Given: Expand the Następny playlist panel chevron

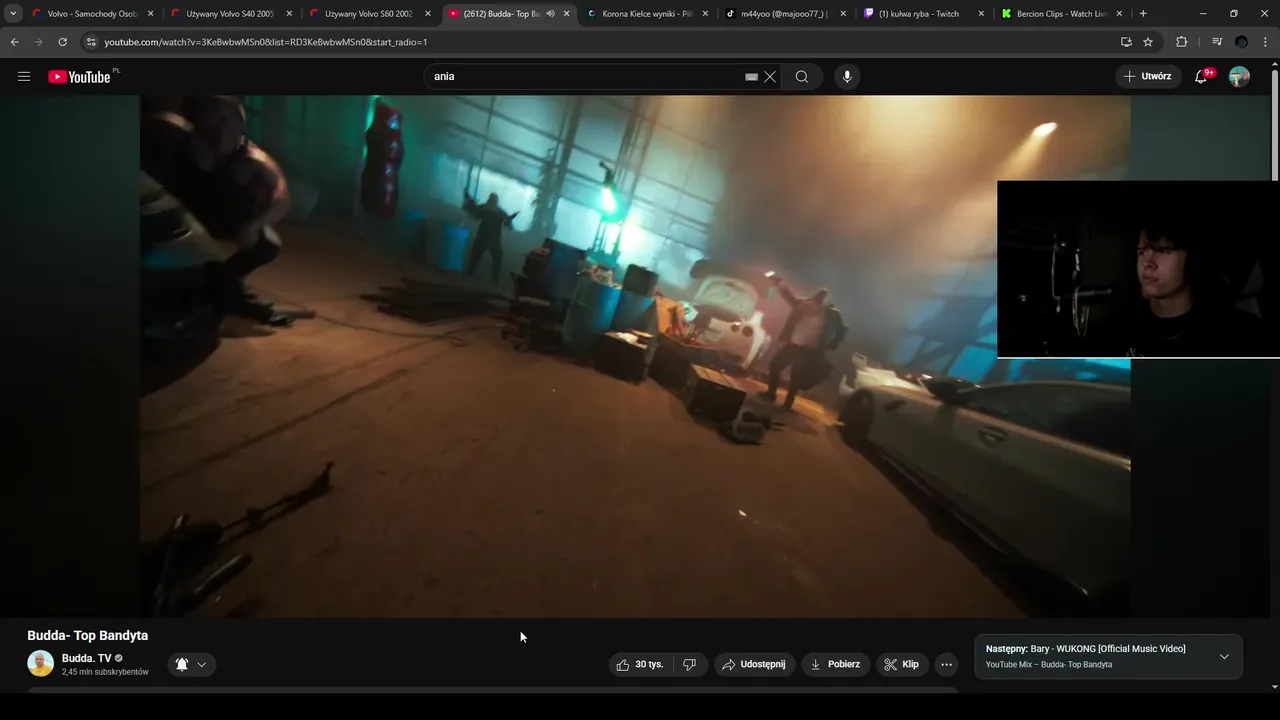Looking at the screenshot, I should (x=1224, y=657).
